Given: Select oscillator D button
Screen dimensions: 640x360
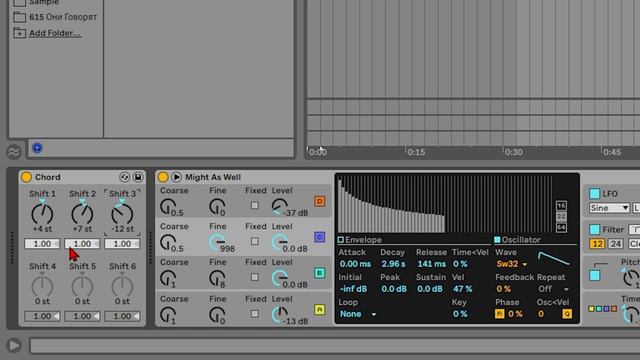Looking at the screenshot, I should click(320, 201).
